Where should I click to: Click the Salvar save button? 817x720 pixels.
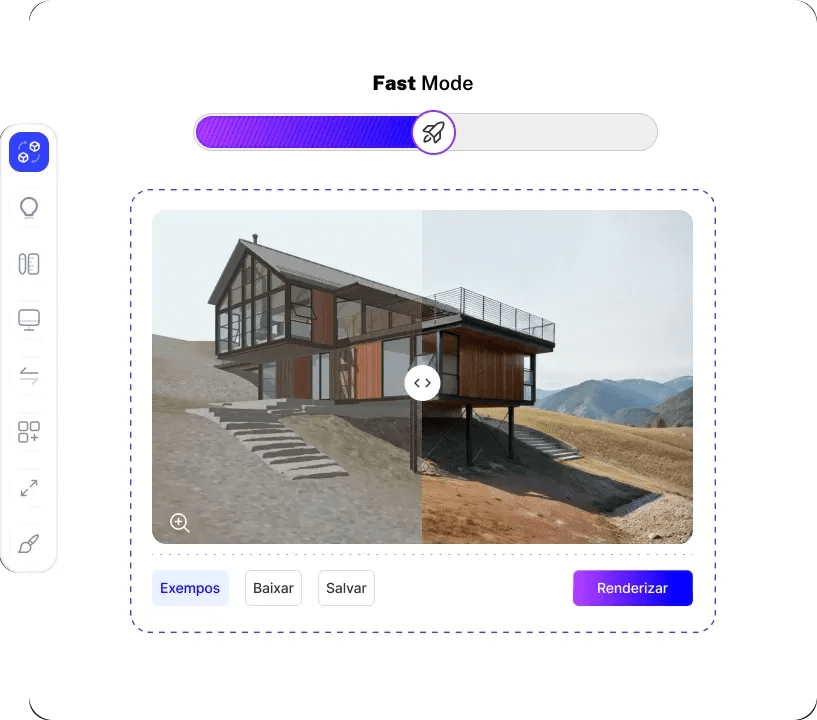[346, 588]
